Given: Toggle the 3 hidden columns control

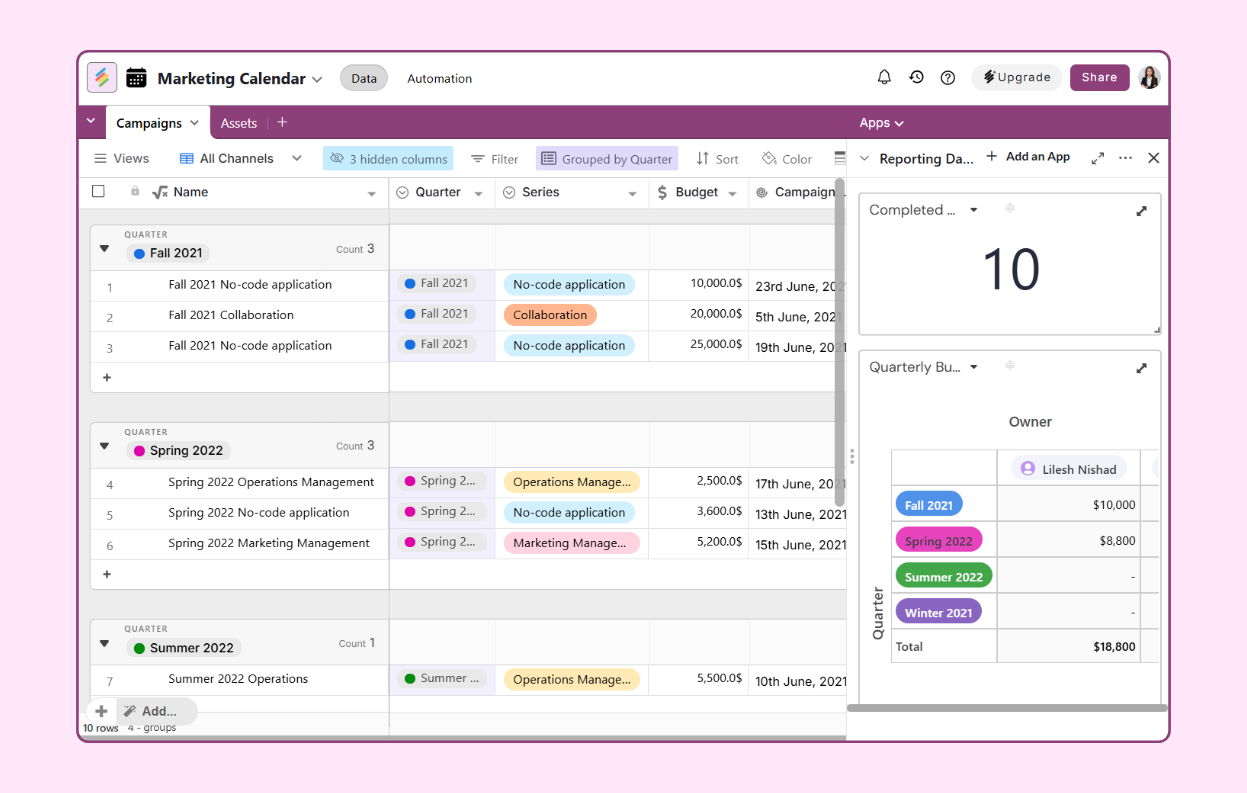Looking at the screenshot, I should (388, 159).
